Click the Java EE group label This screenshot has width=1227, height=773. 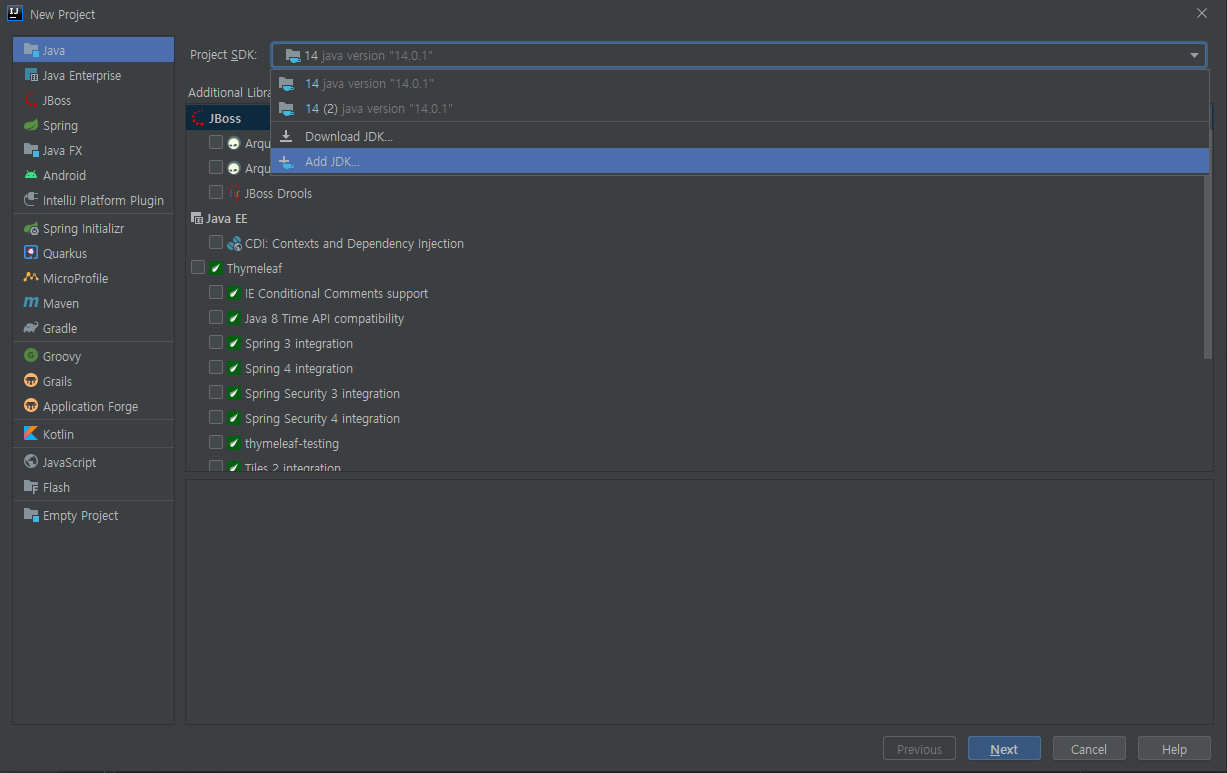[227, 218]
